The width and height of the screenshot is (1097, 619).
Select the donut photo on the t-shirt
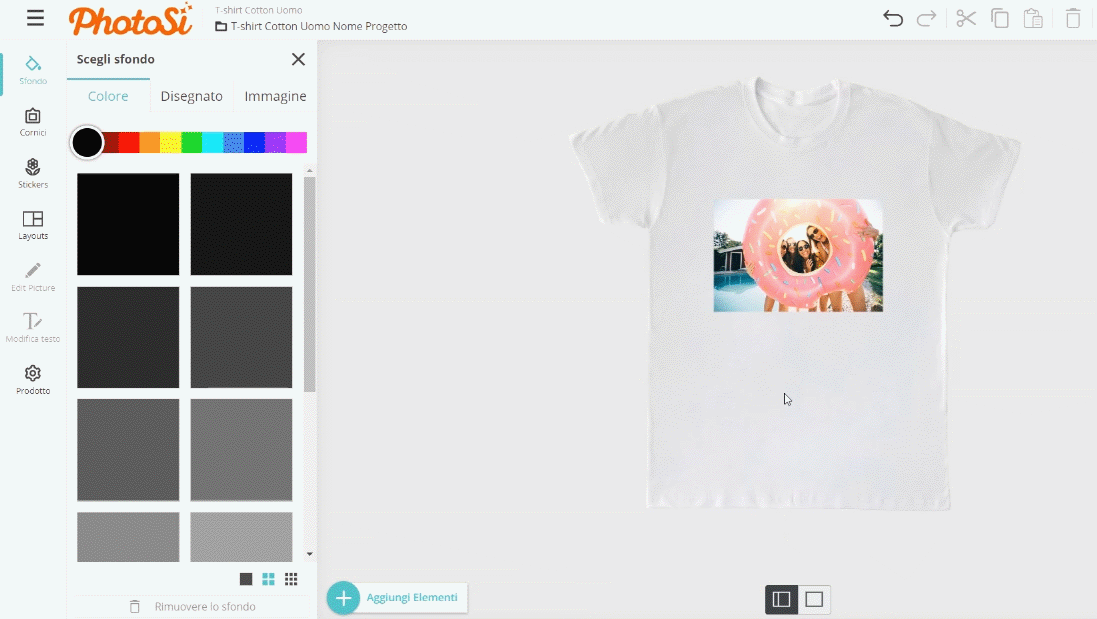tap(797, 255)
